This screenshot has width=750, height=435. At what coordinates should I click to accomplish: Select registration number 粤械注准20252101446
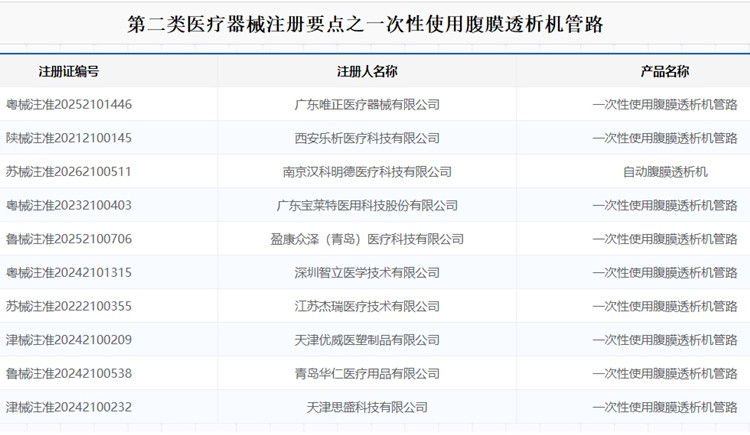[x=69, y=104]
